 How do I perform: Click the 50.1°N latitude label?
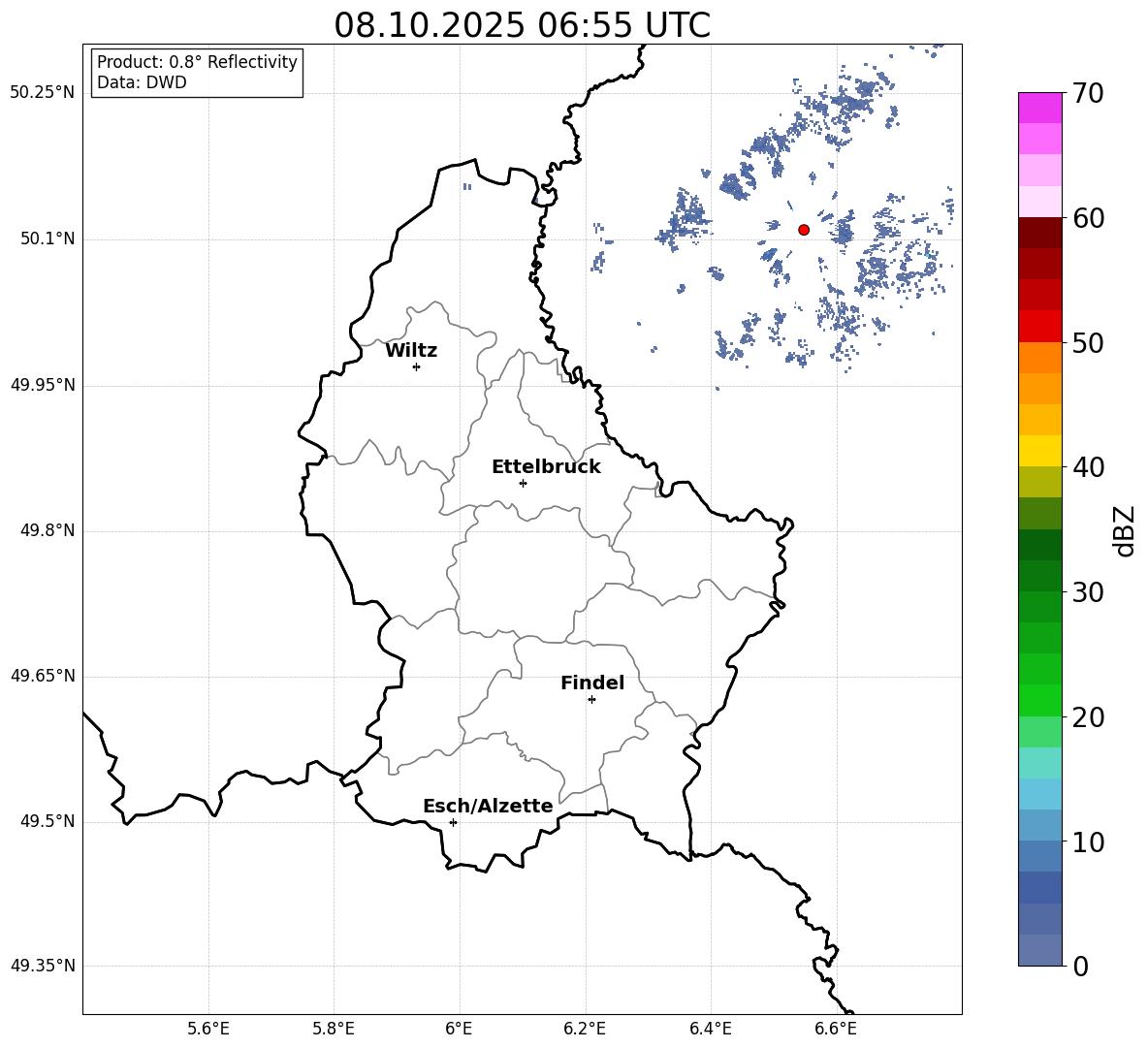coord(48,239)
